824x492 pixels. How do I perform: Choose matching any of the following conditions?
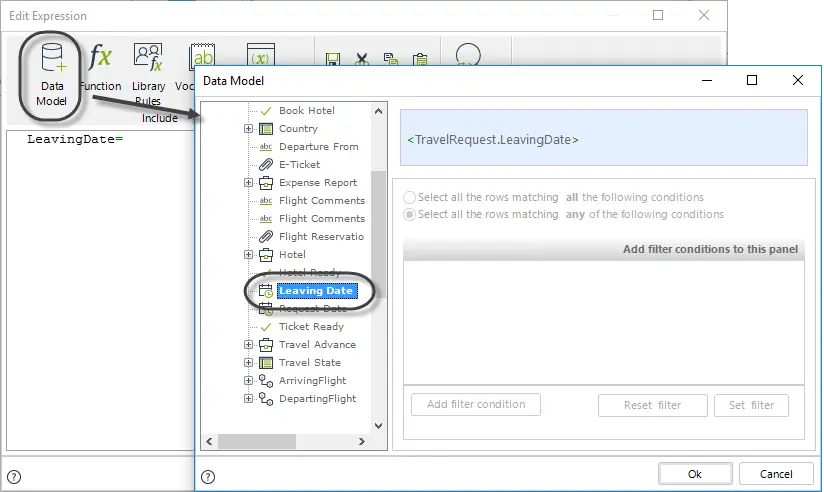pyautogui.click(x=409, y=214)
